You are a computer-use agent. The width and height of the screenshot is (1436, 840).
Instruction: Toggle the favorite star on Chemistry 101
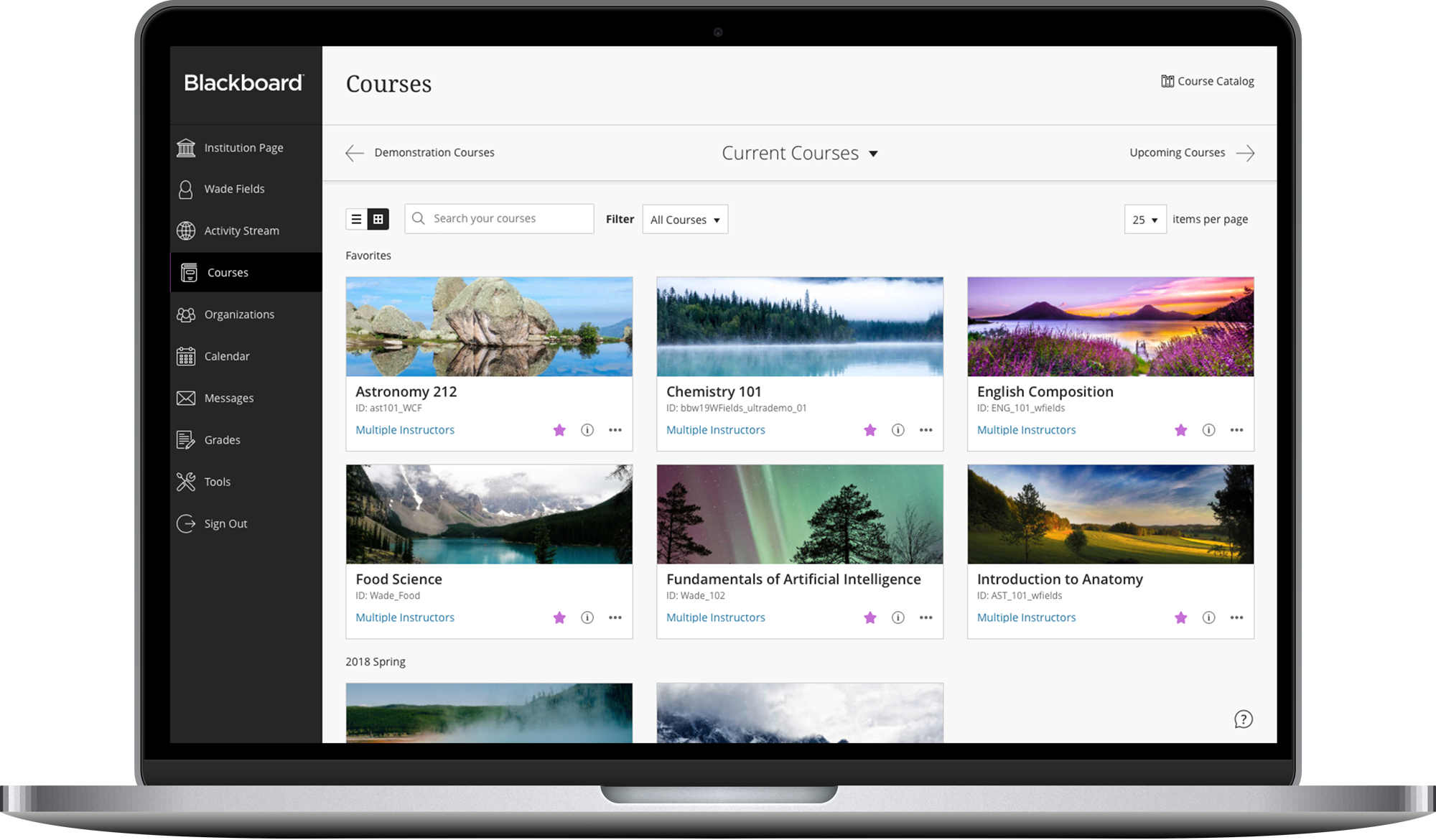click(870, 429)
